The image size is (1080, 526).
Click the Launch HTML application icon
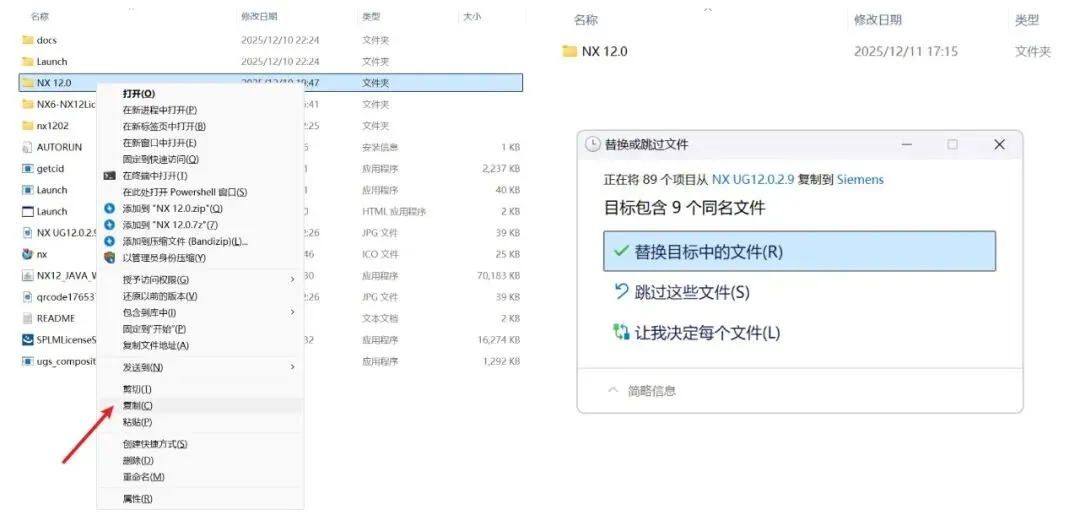[x=28, y=211]
